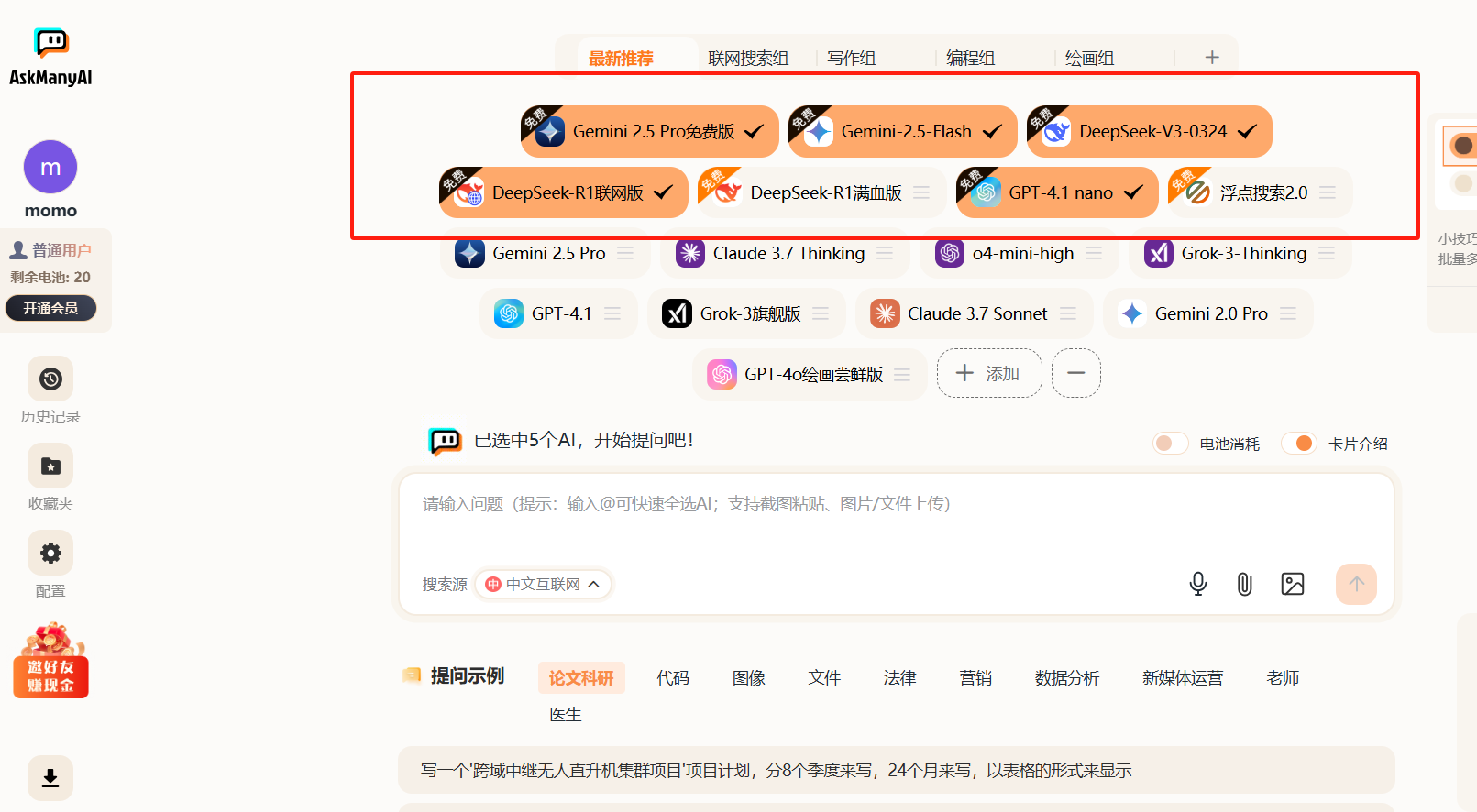The image size is (1477, 812).
Task: Open the 收藏夹 favorites folder icon
Action: (50, 466)
